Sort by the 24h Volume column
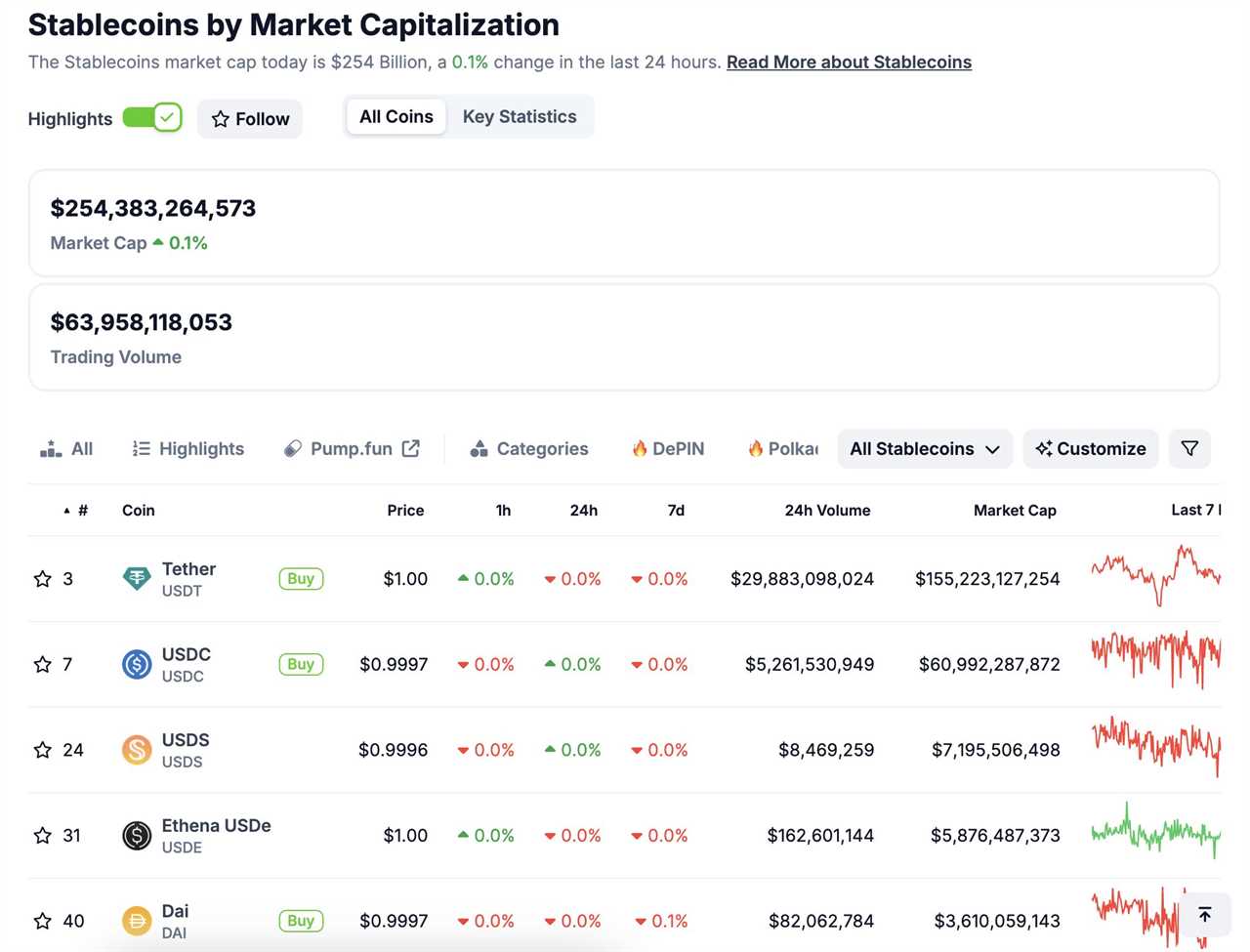 click(x=827, y=510)
